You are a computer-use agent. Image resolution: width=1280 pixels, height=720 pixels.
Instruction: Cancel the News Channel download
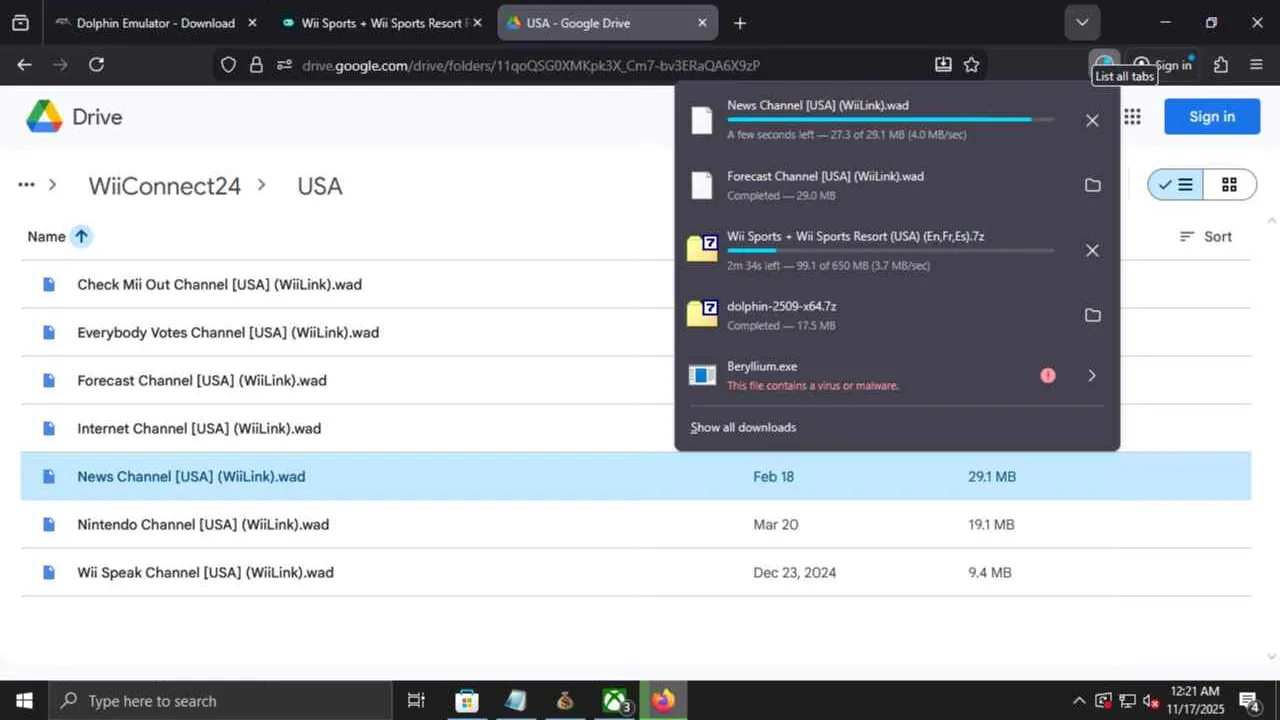1092,120
